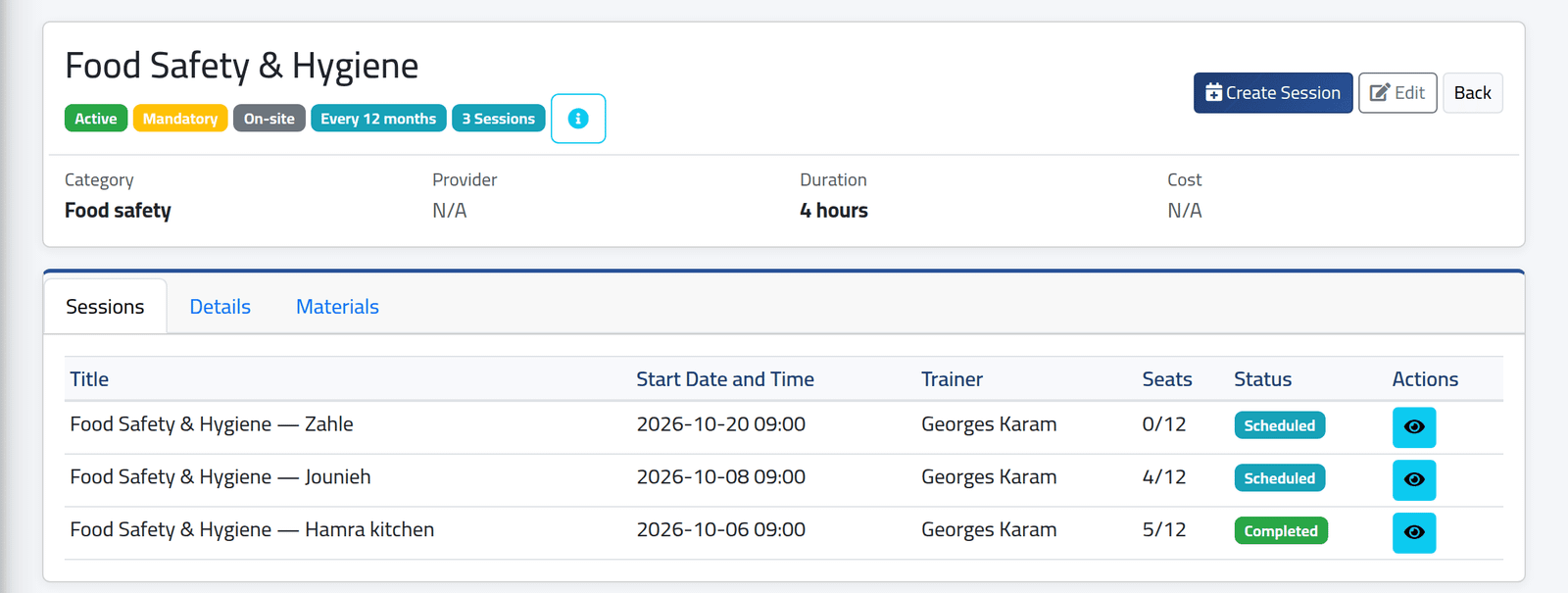Select 'Food Safety & Hygiene — Zahle' title
1568x593 pixels.
pos(212,424)
